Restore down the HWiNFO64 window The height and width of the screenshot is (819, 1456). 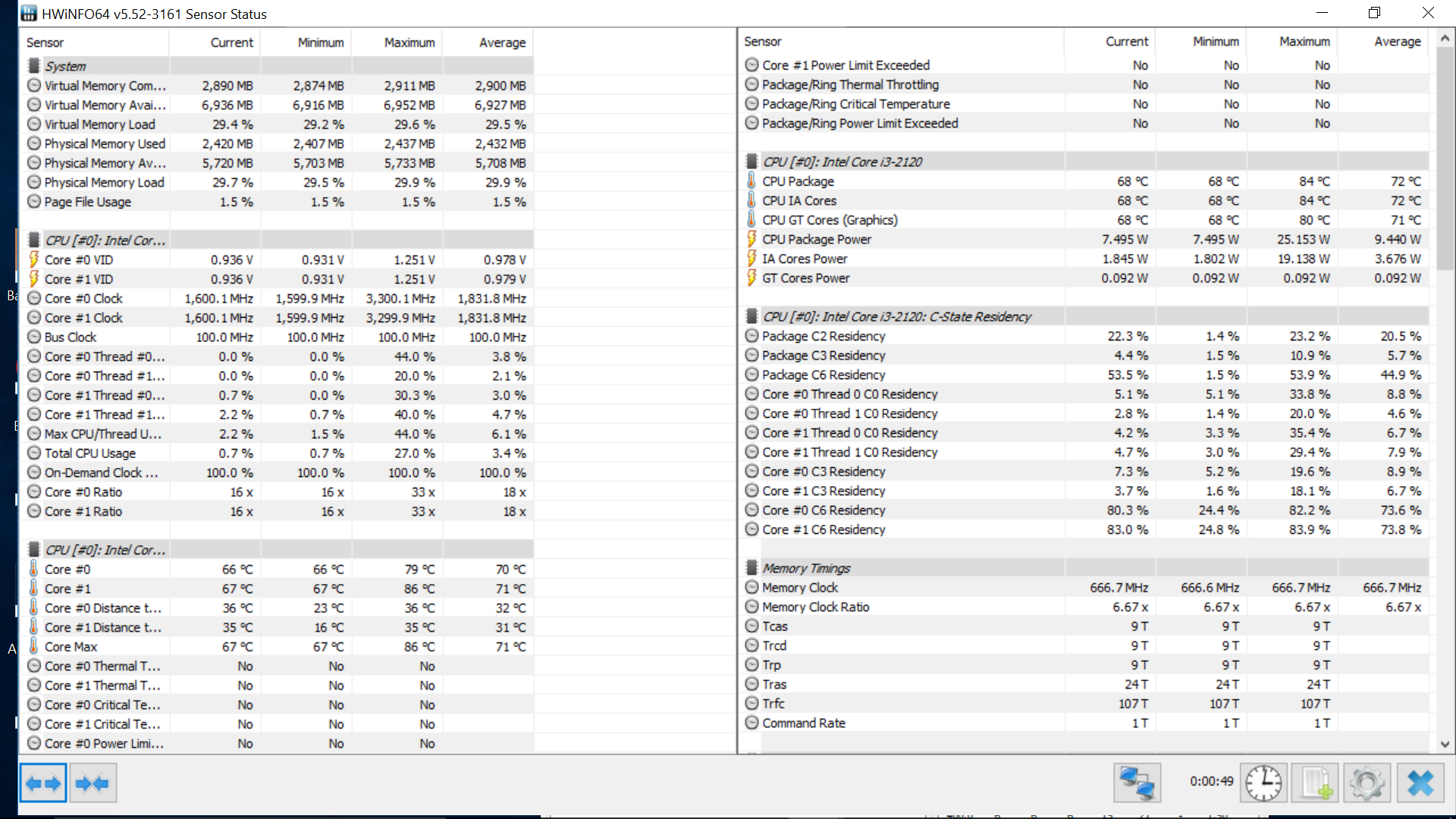(x=1374, y=13)
